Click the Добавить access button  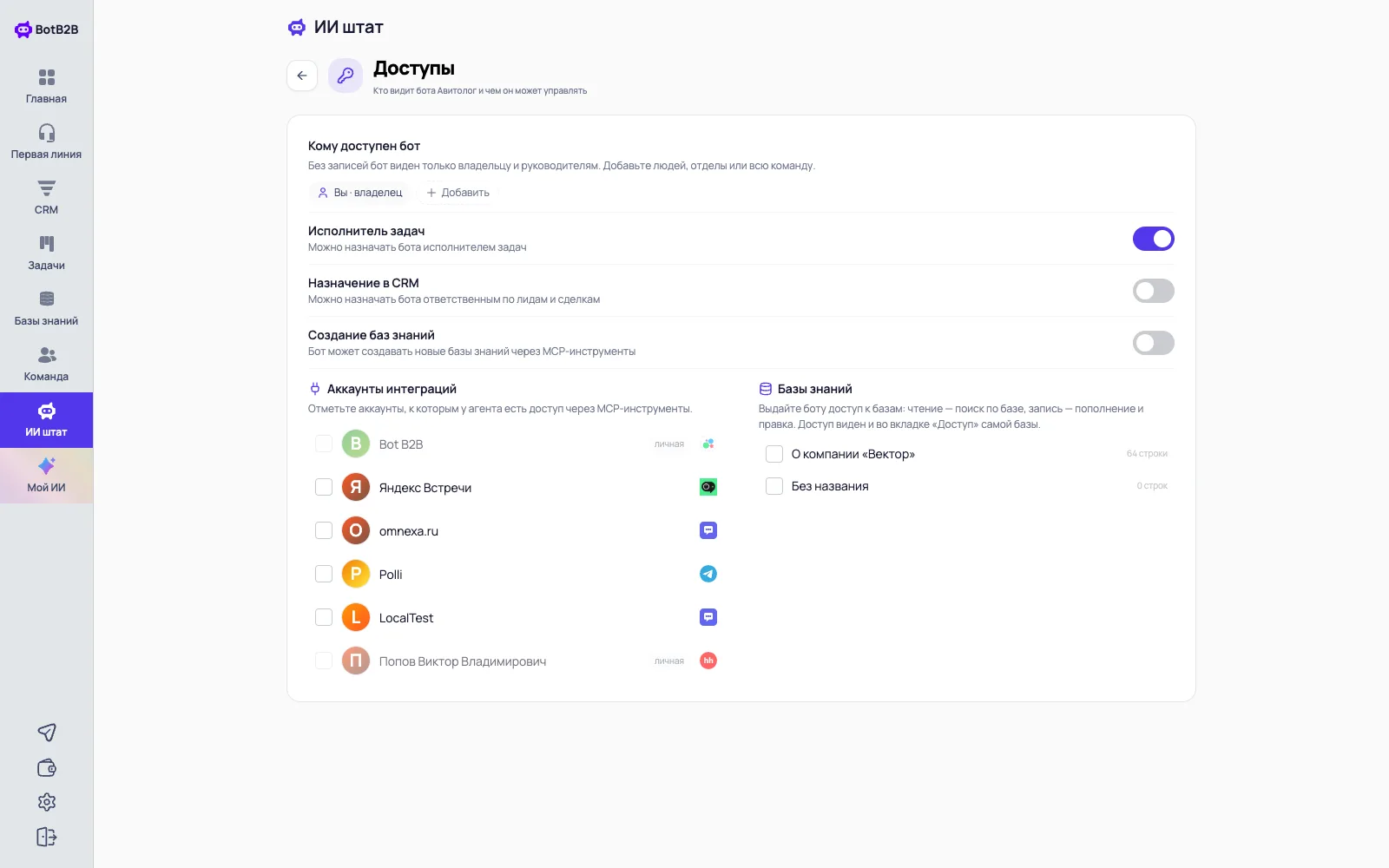pos(458,193)
